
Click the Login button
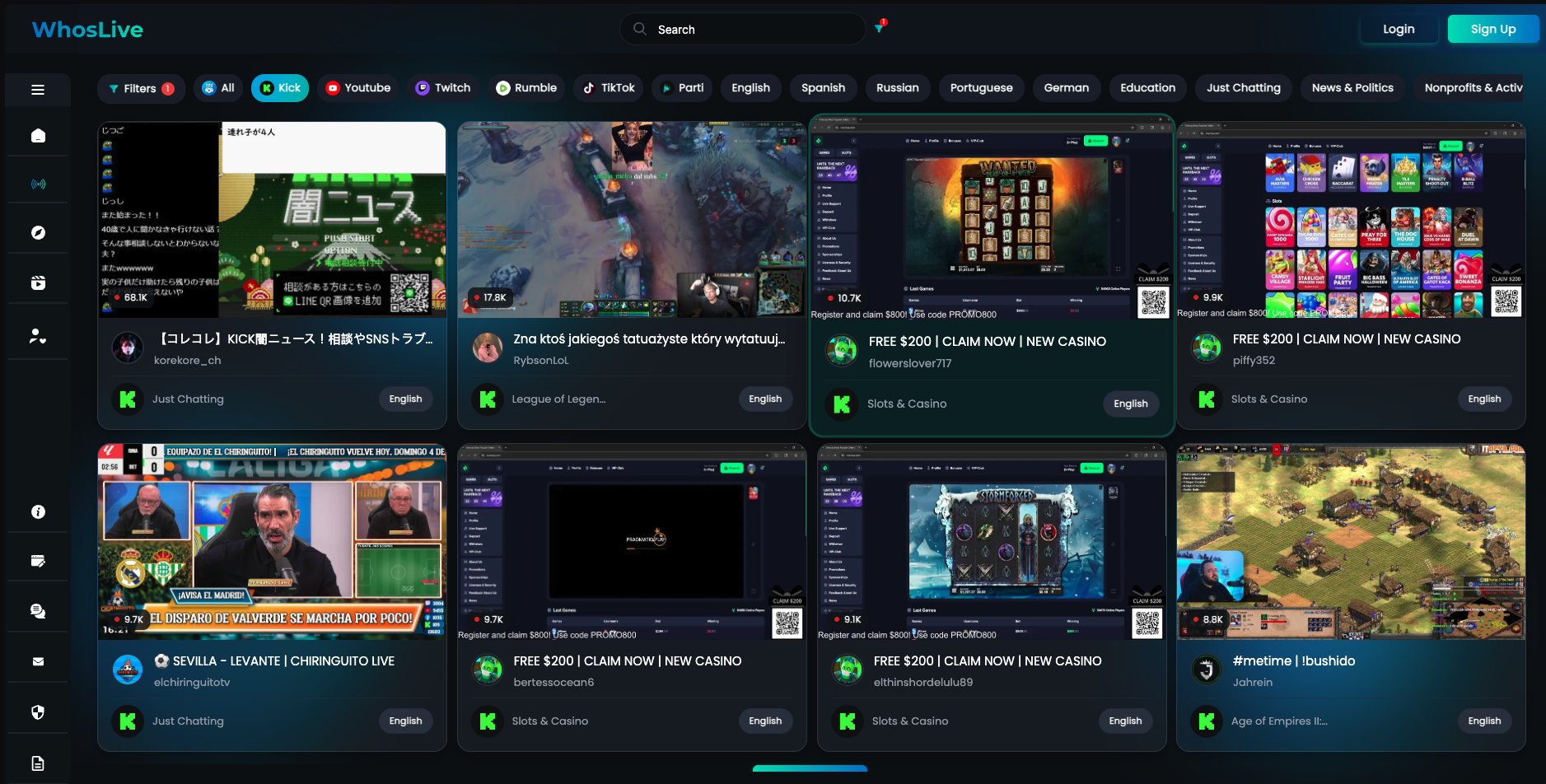(x=1399, y=29)
